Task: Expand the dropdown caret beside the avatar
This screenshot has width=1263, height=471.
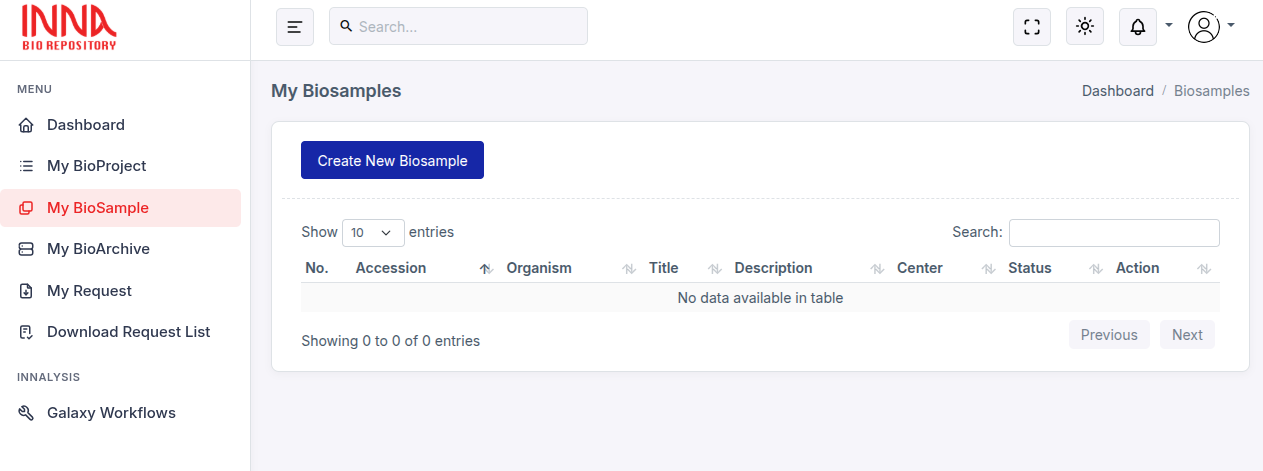Action: 1231,25
